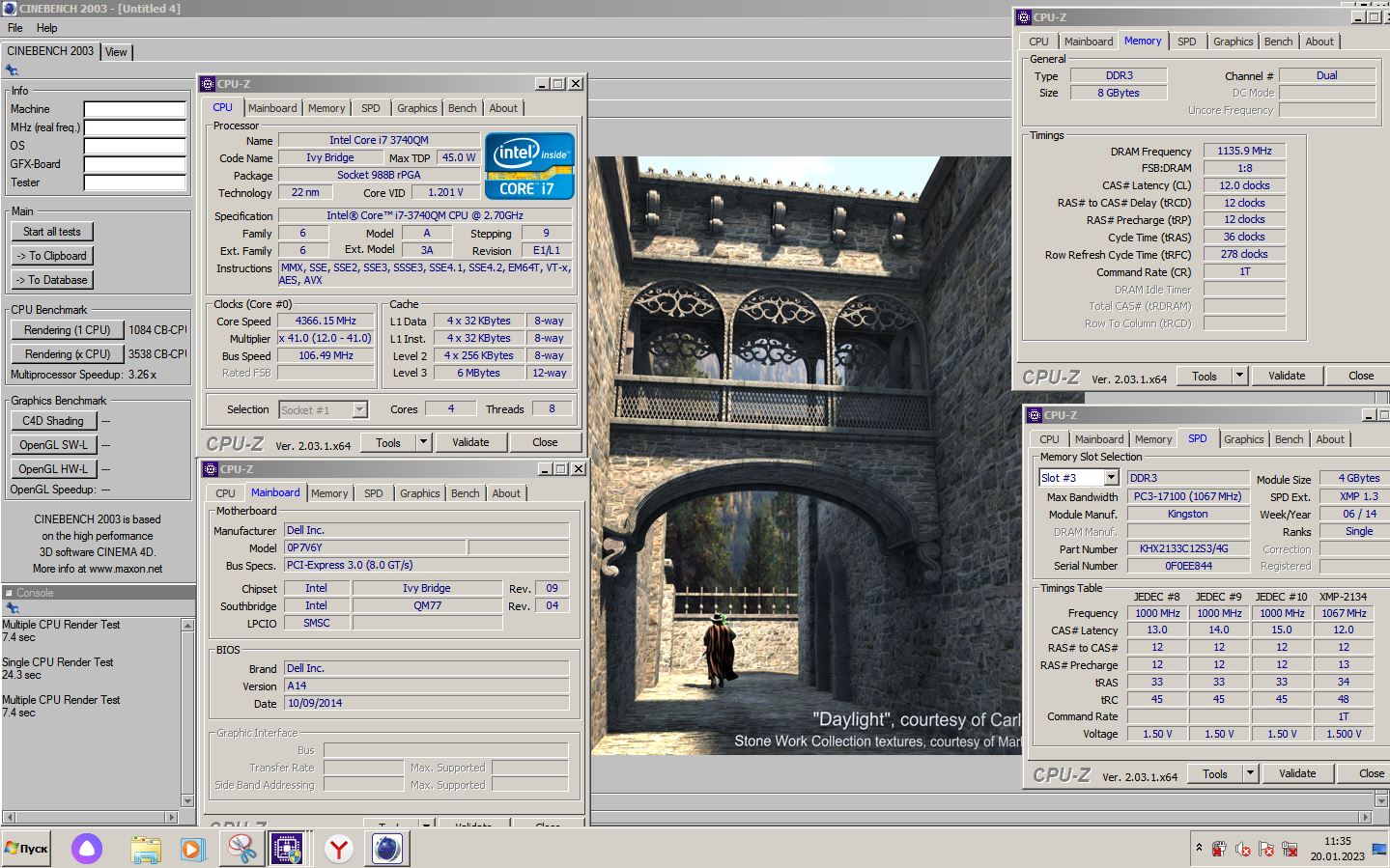Click the Tester input field

tap(134, 182)
